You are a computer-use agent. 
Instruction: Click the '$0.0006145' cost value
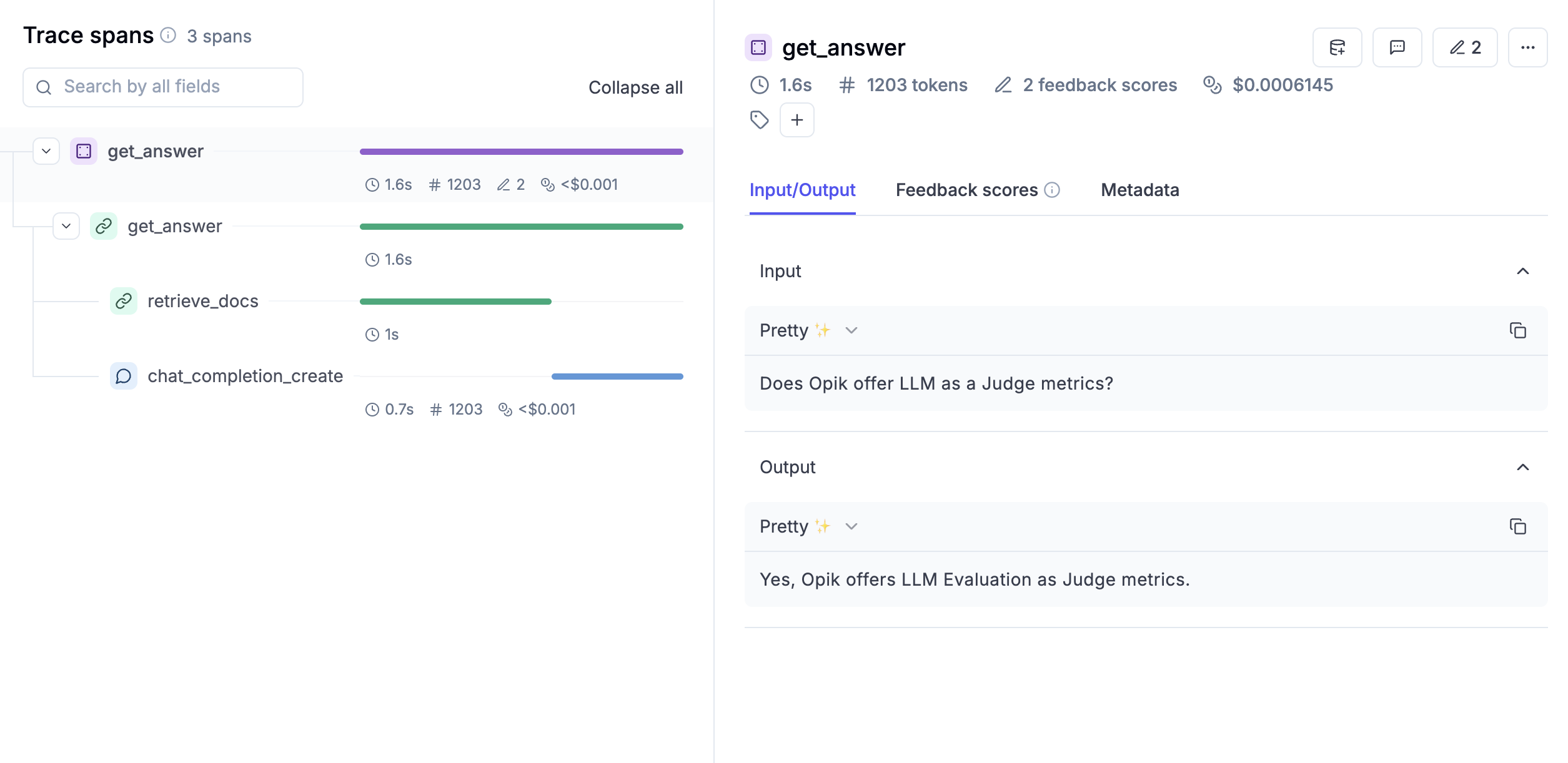point(1283,85)
